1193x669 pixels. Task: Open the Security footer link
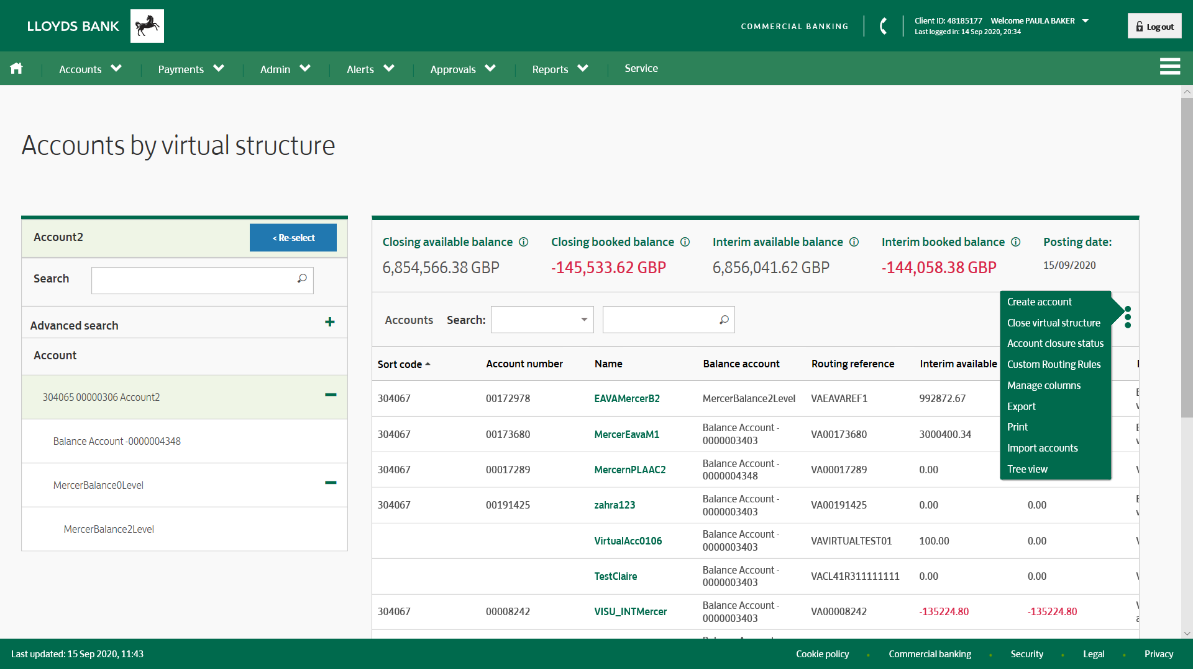click(x=1026, y=654)
